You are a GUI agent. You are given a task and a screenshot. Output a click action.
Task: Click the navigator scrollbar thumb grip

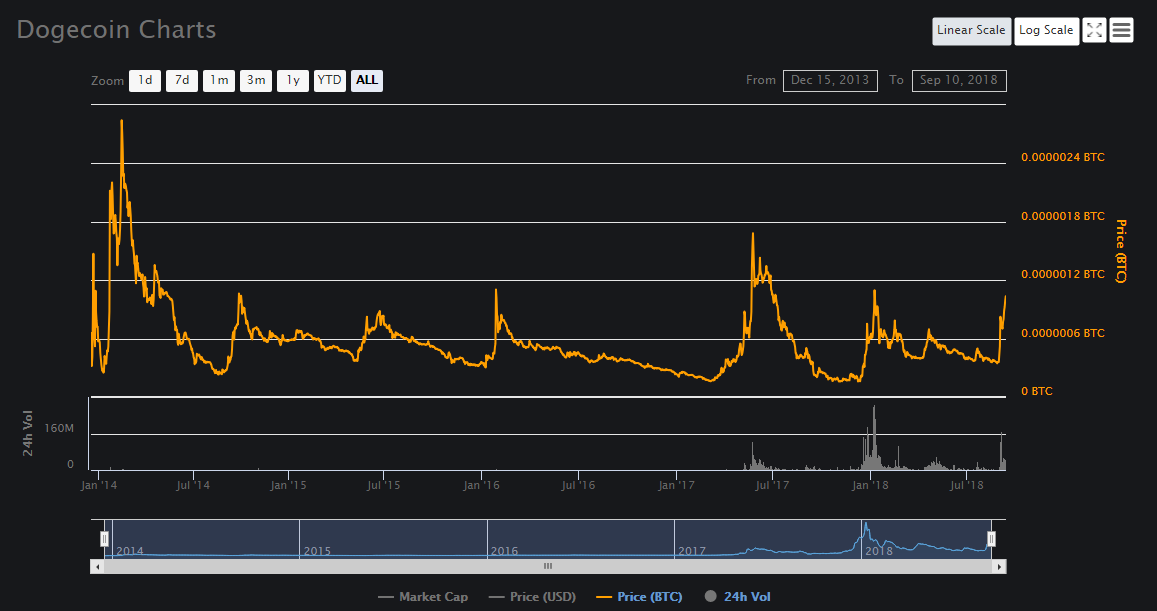point(548,567)
